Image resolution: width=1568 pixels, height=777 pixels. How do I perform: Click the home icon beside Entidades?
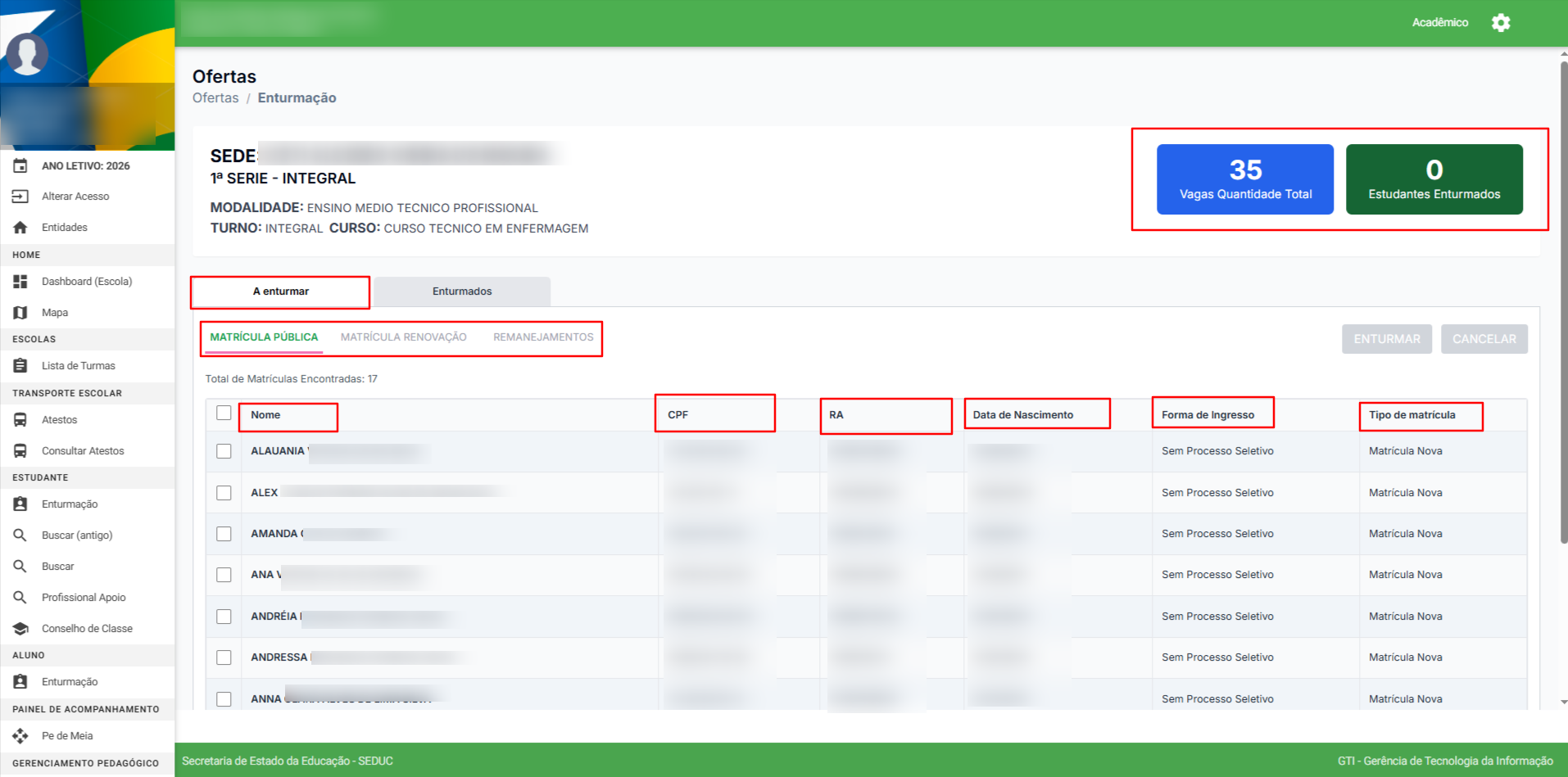tap(20, 228)
